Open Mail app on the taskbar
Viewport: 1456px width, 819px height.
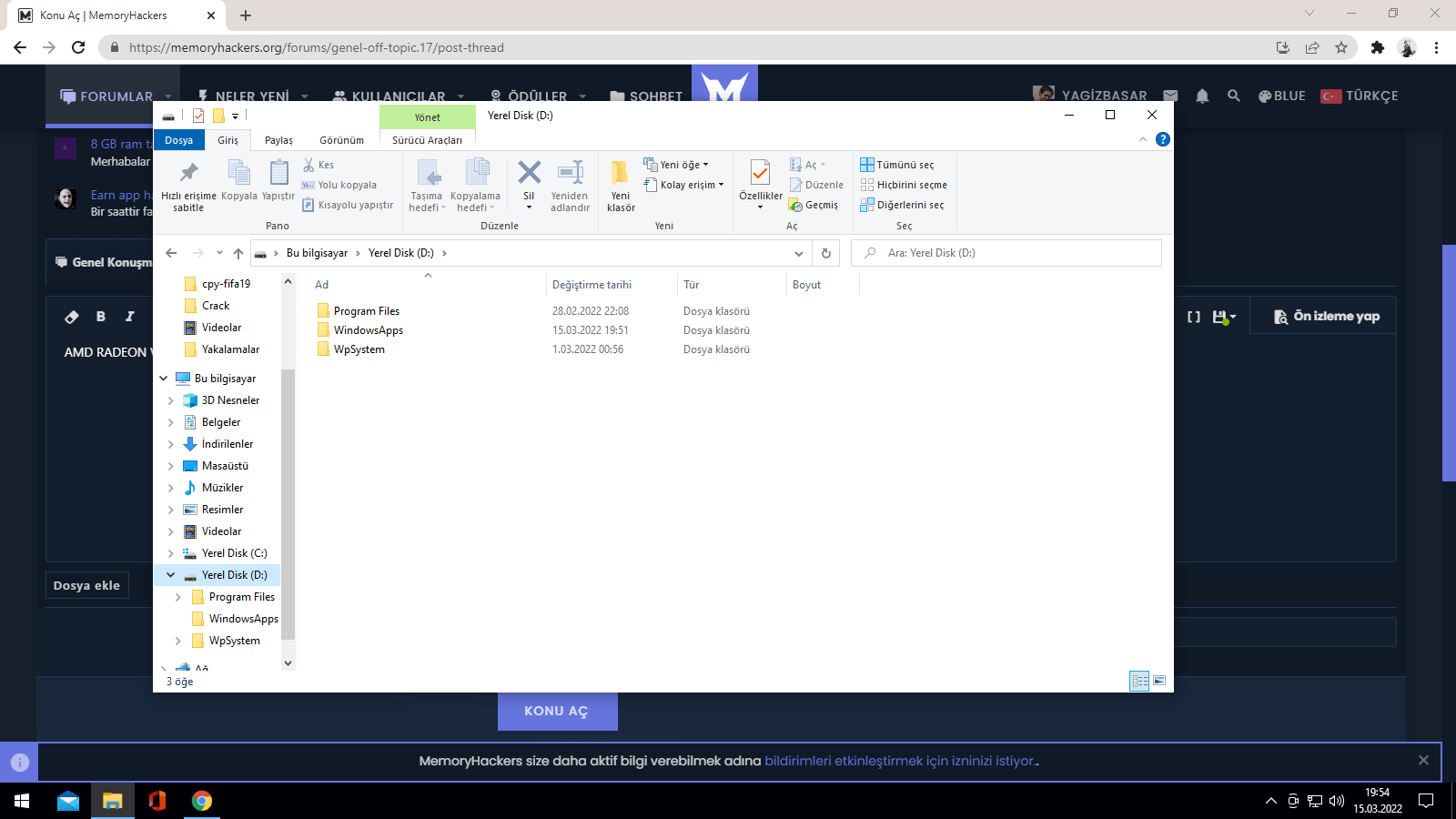(x=68, y=801)
